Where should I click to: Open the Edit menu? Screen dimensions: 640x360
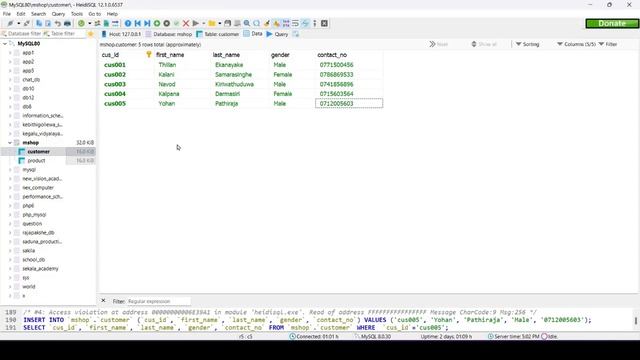[x=21, y=14]
